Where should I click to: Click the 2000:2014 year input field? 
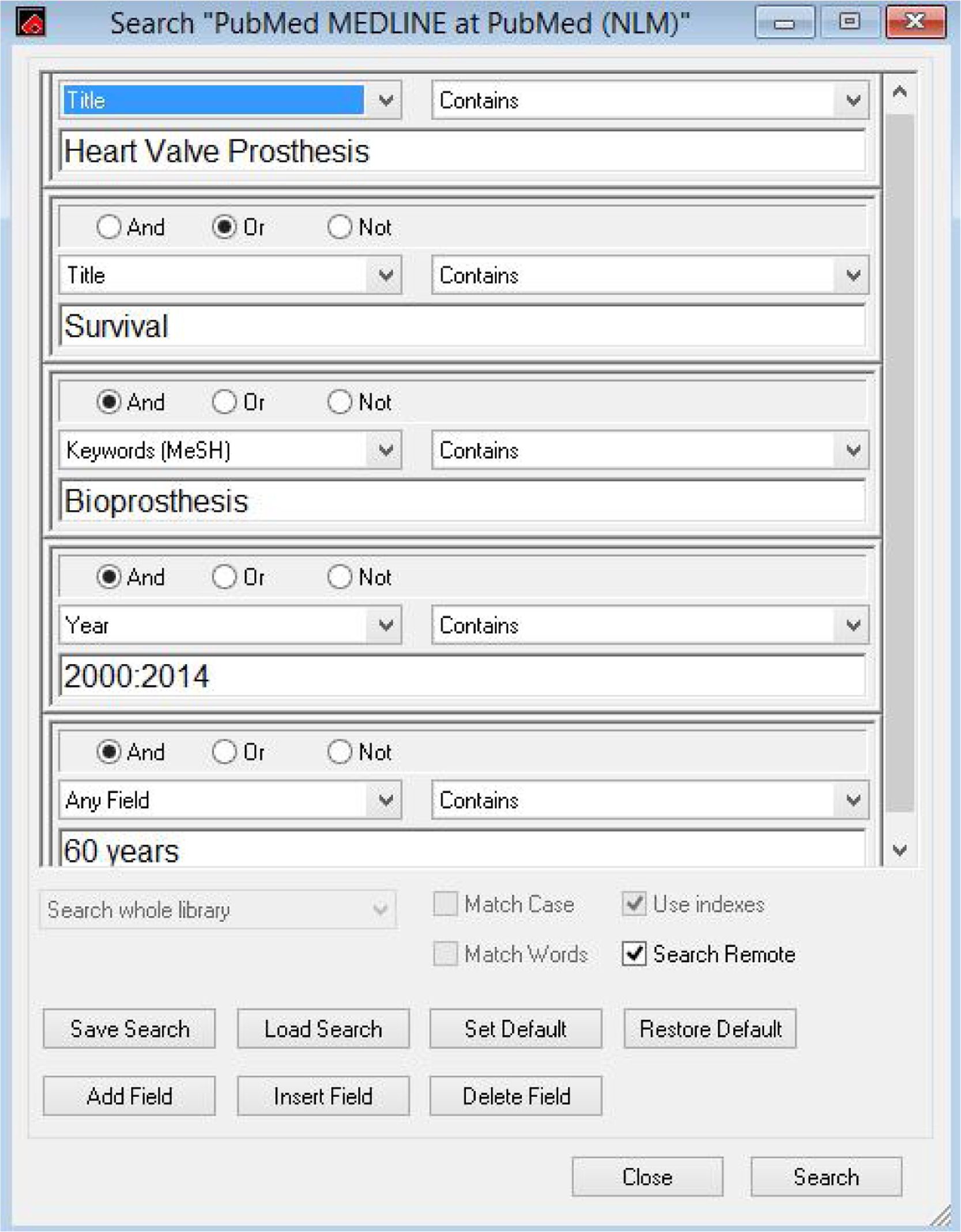[x=461, y=676]
